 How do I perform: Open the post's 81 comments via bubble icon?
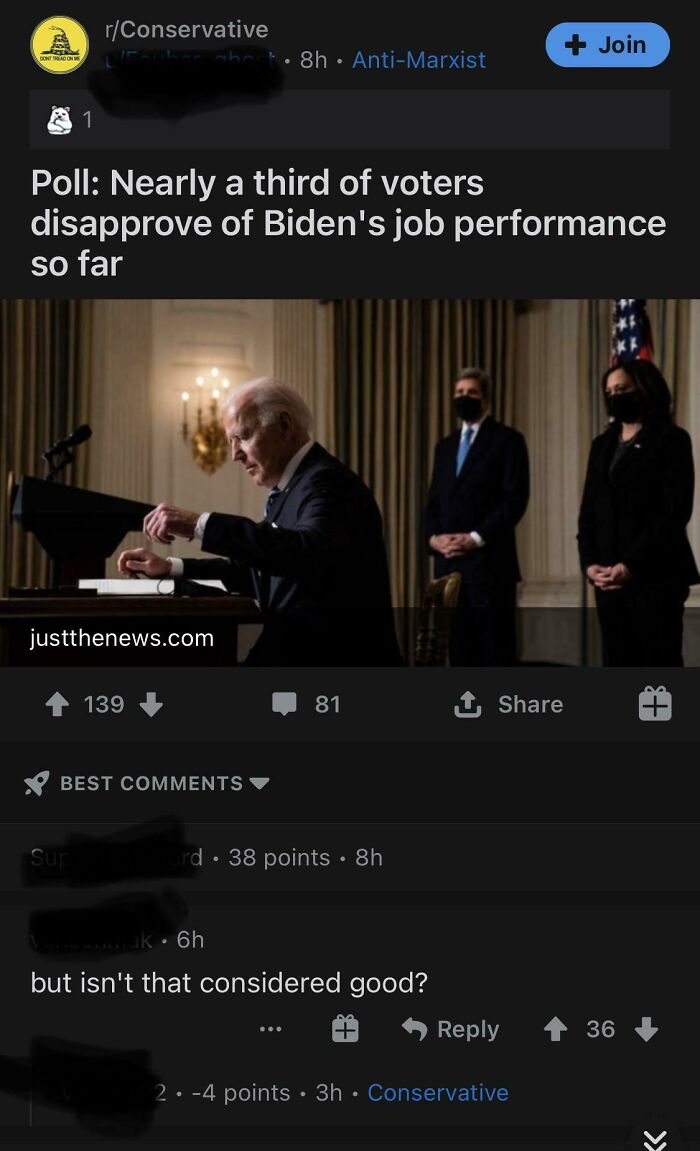[284, 704]
